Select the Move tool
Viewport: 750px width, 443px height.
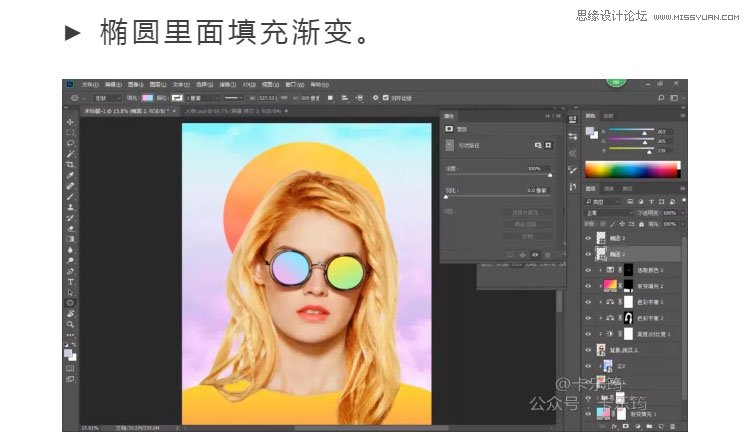(70, 122)
